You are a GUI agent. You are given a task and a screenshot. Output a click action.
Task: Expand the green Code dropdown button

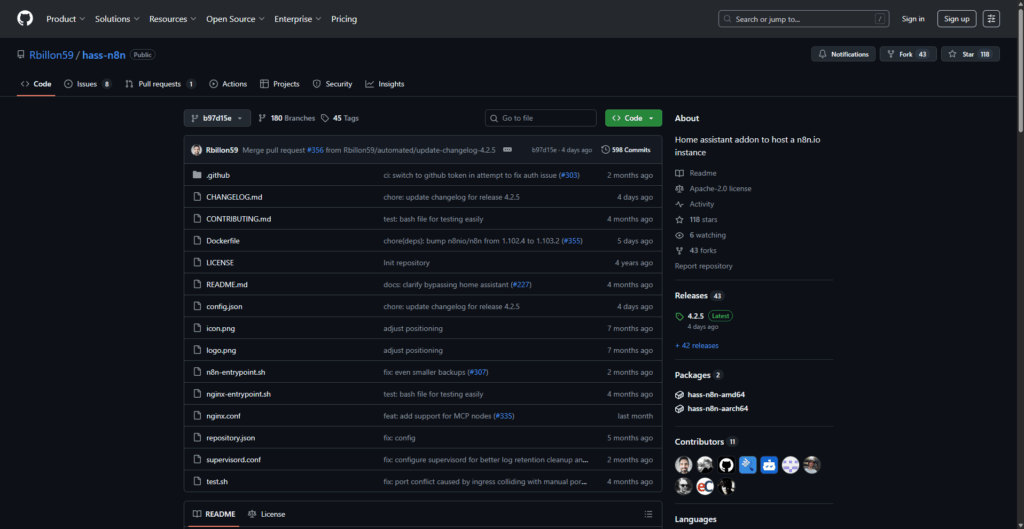[633, 118]
